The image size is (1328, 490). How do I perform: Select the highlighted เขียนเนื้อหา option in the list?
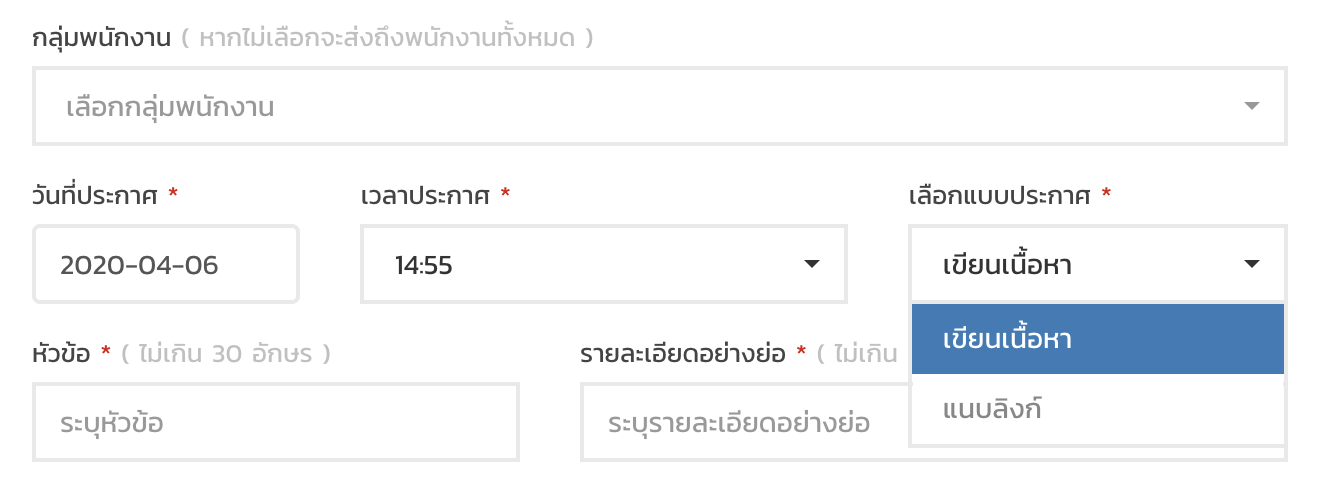(x=1098, y=339)
